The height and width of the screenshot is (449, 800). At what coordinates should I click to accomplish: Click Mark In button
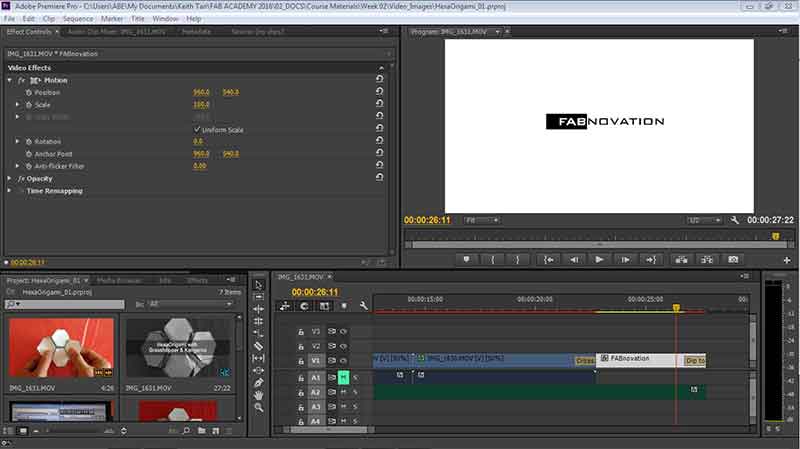492,260
